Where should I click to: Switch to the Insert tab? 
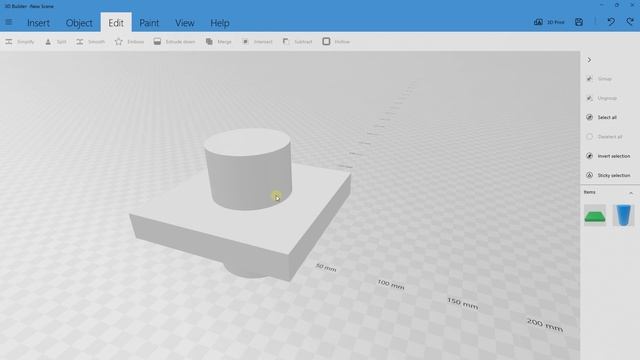[38, 23]
